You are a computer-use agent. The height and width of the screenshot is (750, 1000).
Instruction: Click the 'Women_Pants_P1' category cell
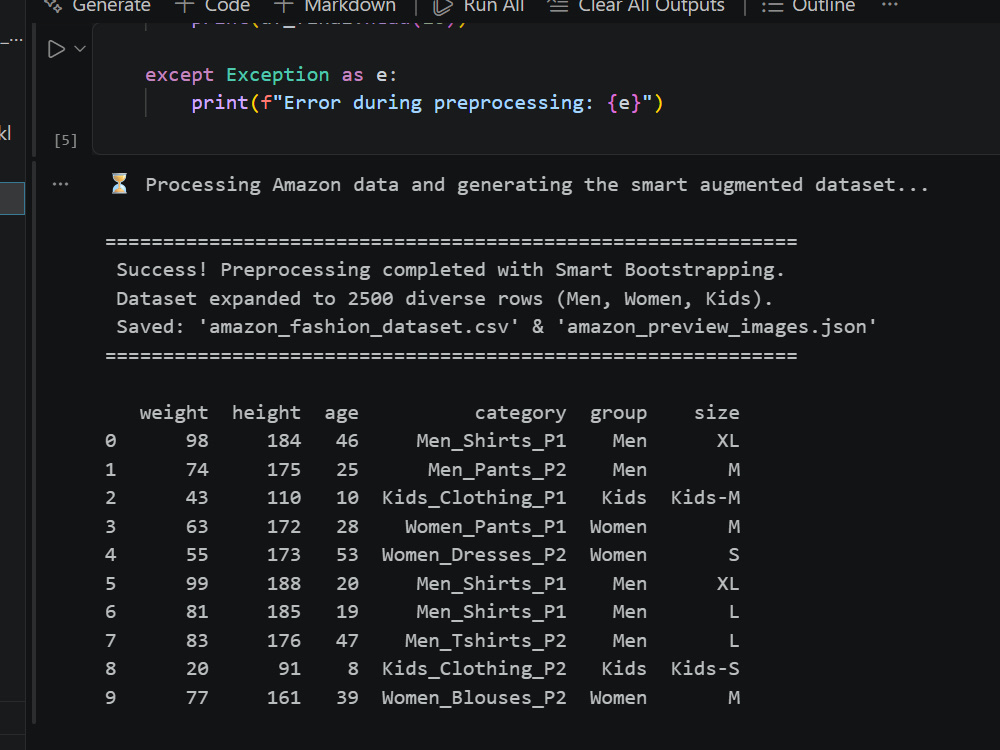485,527
